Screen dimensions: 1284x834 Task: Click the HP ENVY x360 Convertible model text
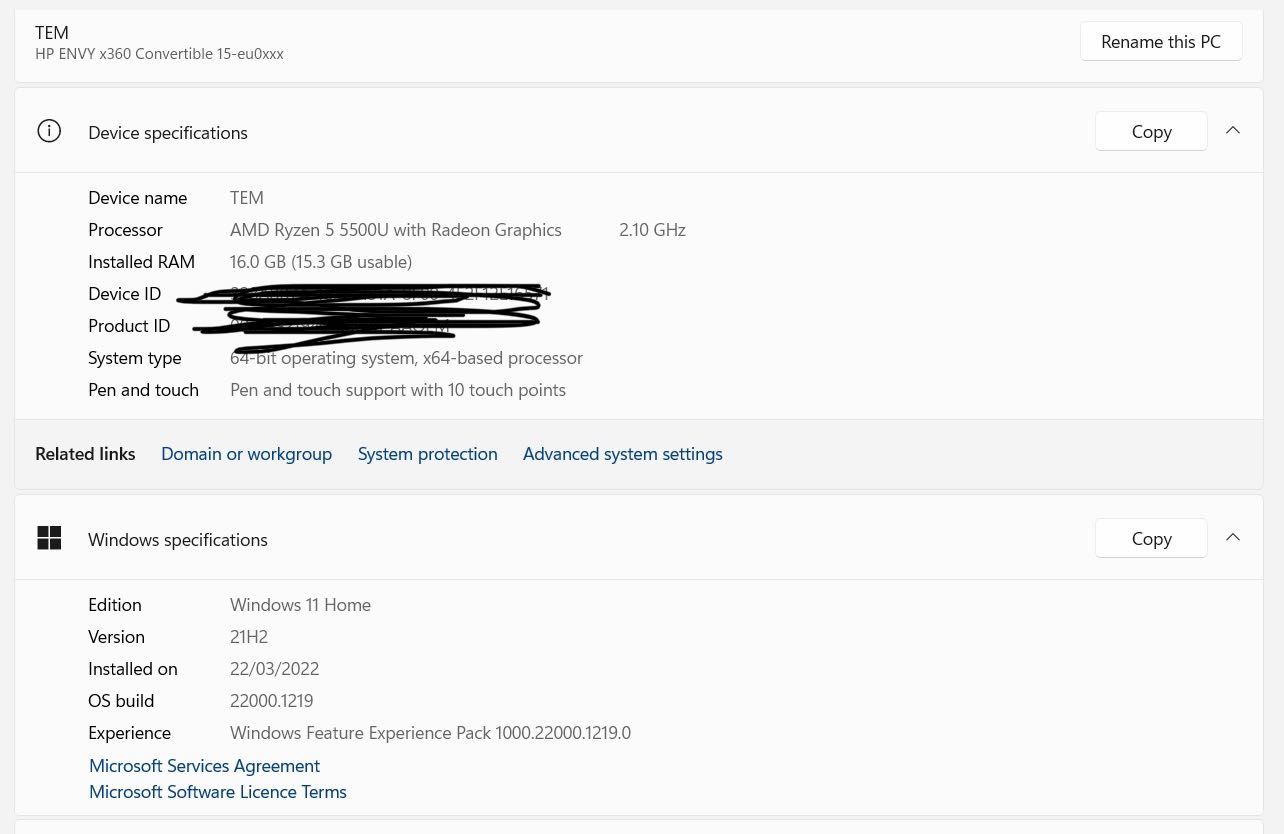point(159,54)
